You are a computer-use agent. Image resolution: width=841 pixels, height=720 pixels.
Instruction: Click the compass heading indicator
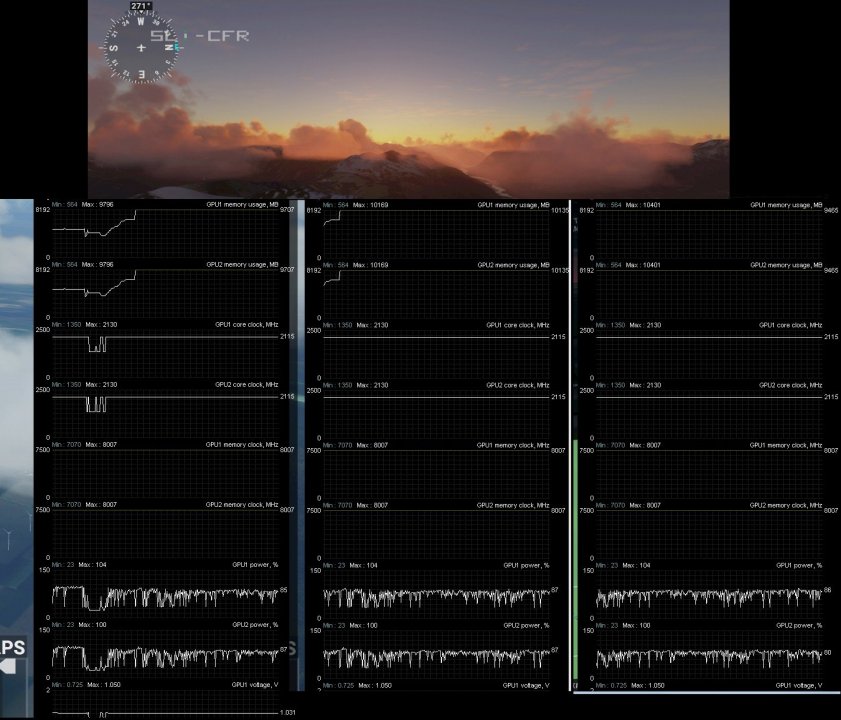[x=141, y=46]
